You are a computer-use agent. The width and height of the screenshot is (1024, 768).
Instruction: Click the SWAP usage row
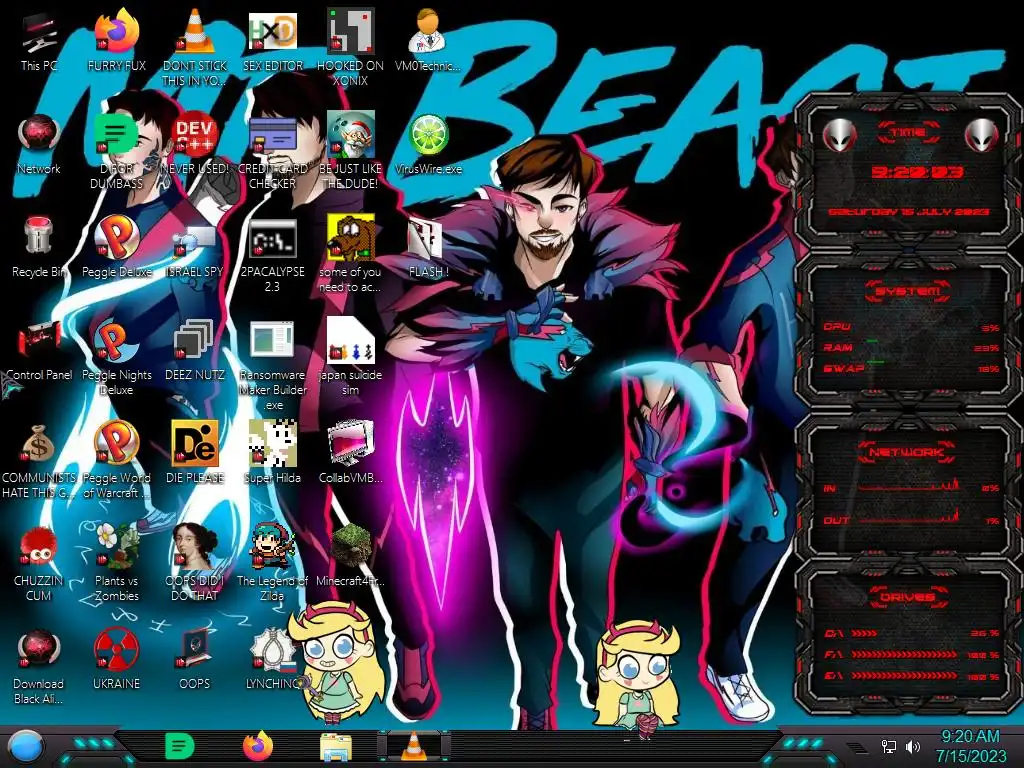[x=912, y=368]
